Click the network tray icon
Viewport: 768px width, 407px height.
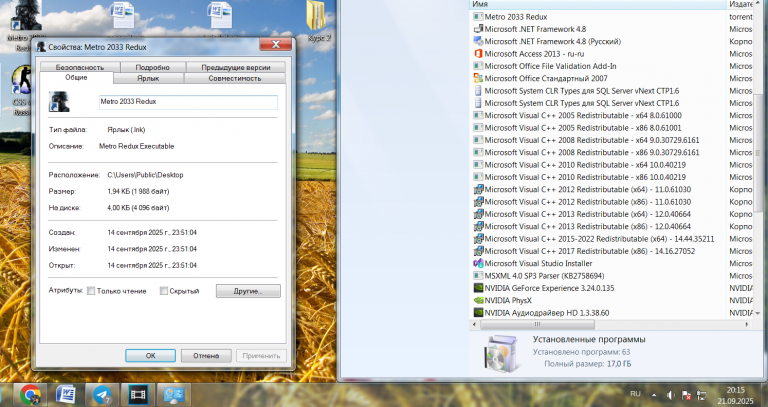(x=702, y=395)
